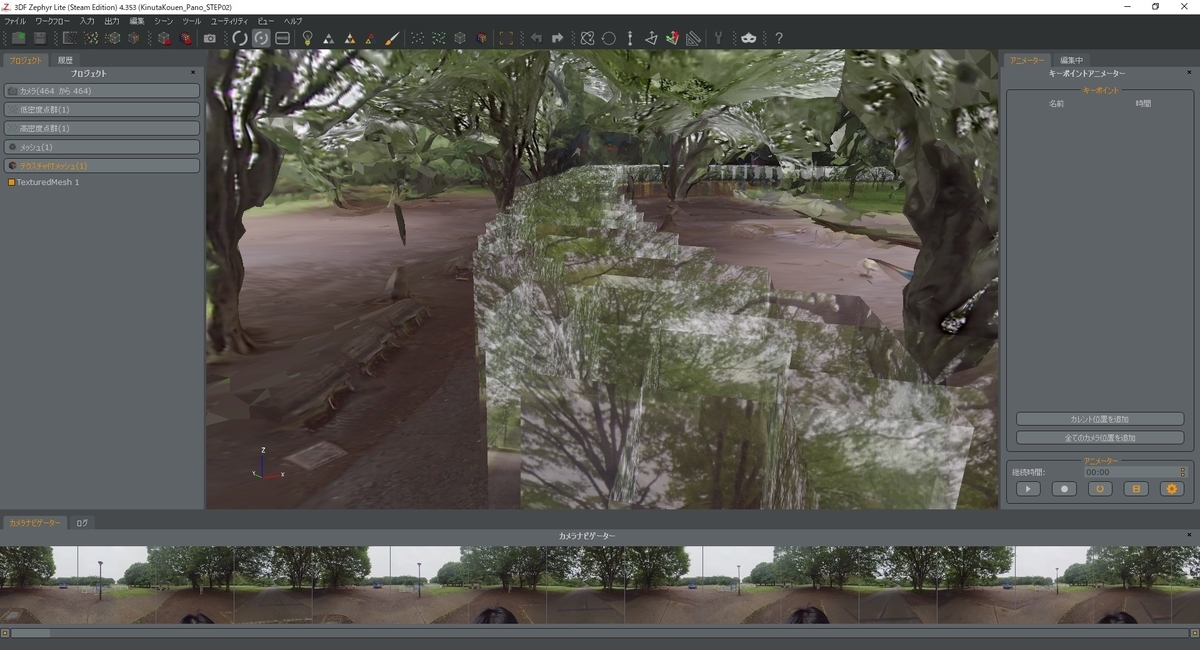Expand the 低密度点群(1) section
This screenshot has height=650, width=1200.
tap(102, 109)
